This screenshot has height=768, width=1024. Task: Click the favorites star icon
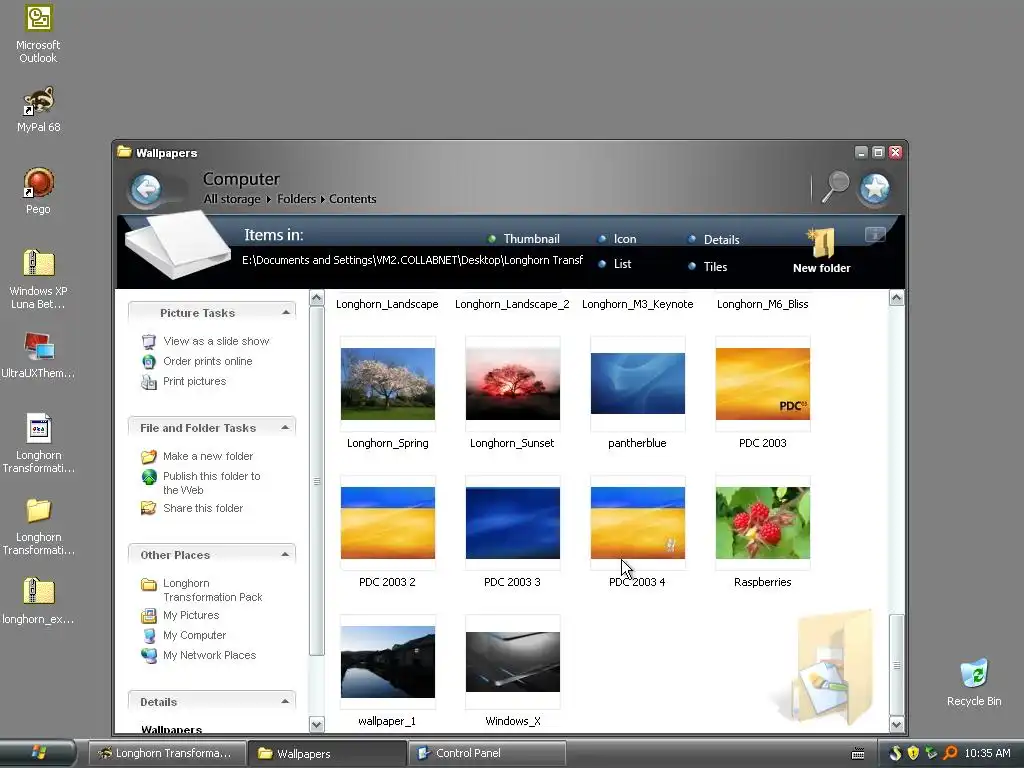875,189
